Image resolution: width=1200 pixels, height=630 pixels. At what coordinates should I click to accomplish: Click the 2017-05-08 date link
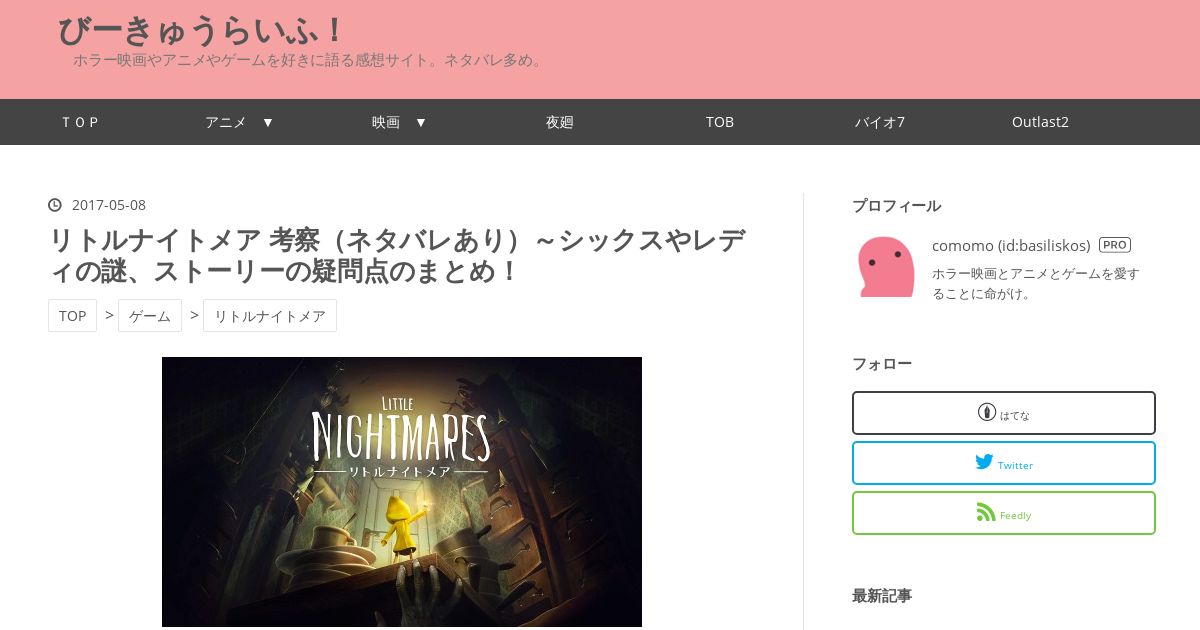point(109,205)
